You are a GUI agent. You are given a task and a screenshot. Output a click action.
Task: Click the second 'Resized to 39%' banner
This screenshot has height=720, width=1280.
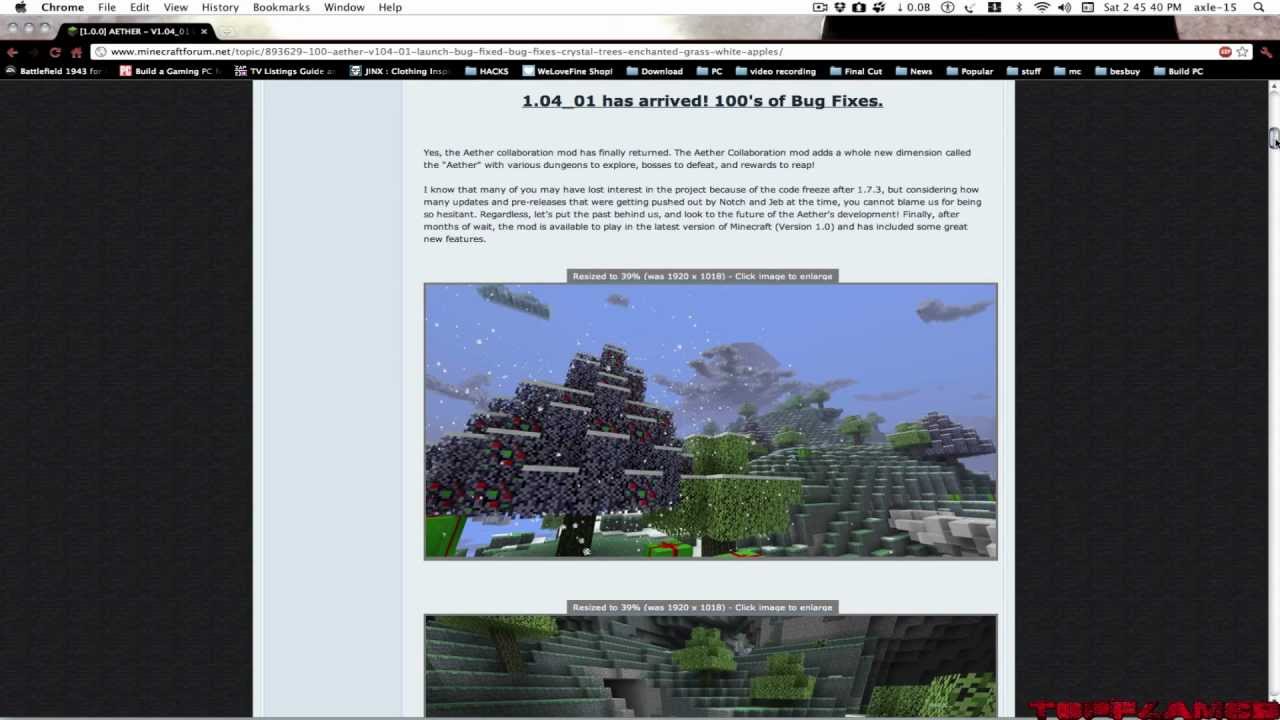[702, 607]
